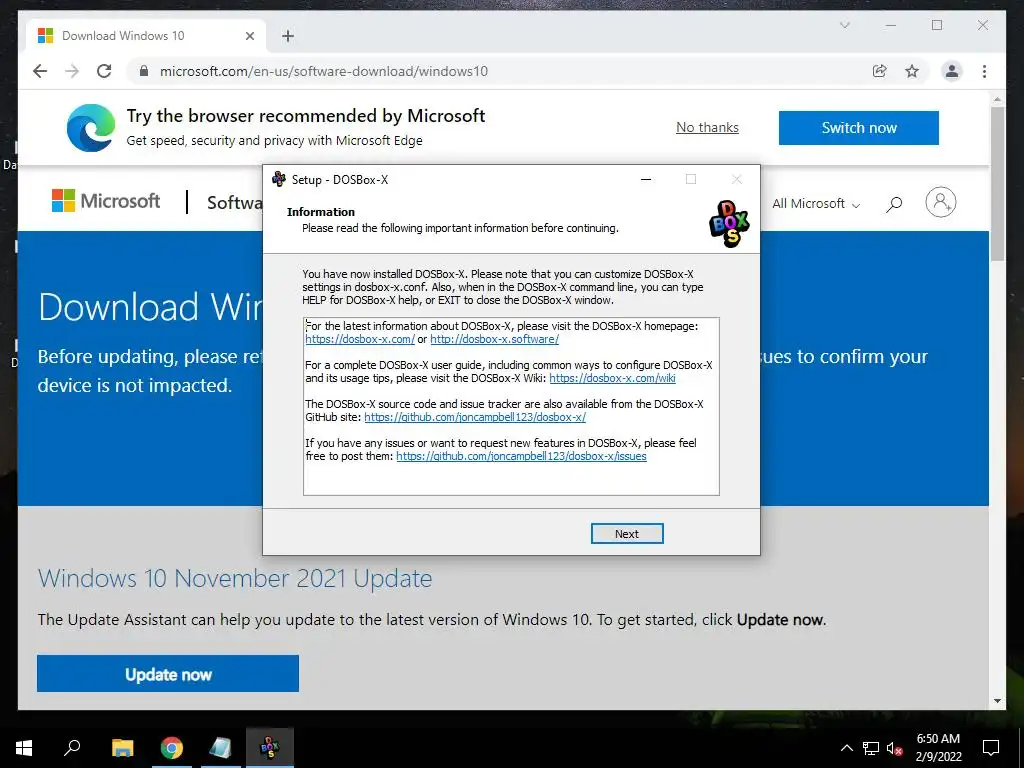Viewport: 1024px width, 768px height.
Task: Show hidden system tray icons
Action: point(846,748)
